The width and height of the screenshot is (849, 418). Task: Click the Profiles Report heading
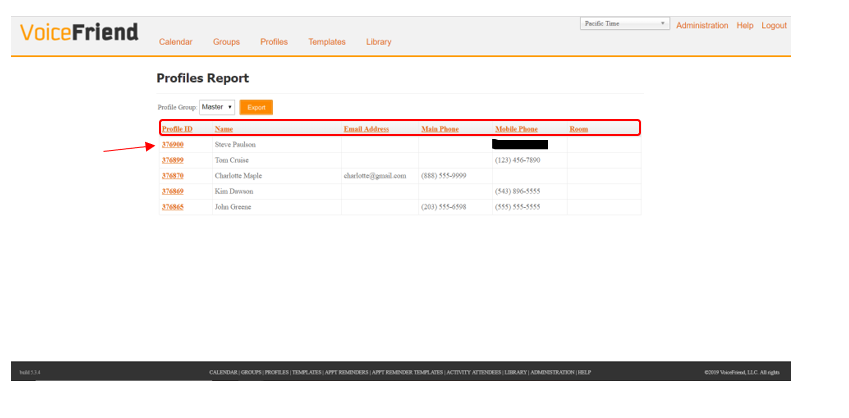pyautogui.click(x=203, y=78)
